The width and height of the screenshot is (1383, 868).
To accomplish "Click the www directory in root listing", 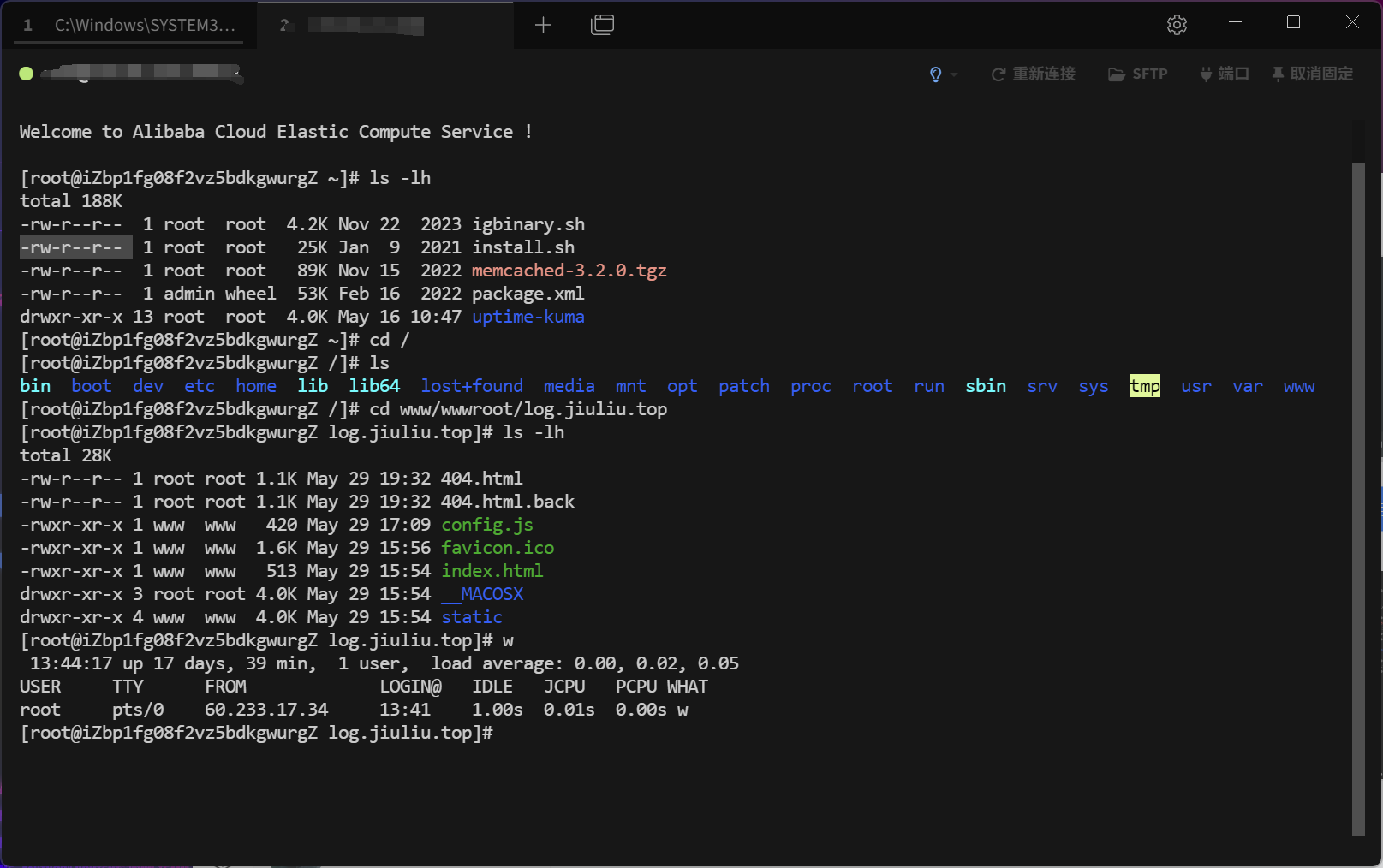I will coord(1299,386).
